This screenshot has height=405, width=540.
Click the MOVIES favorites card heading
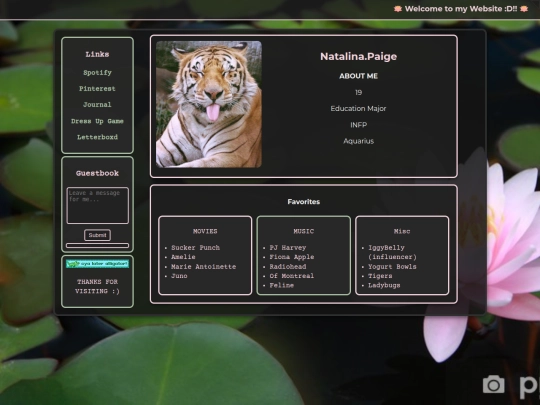[x=205, y=231]
